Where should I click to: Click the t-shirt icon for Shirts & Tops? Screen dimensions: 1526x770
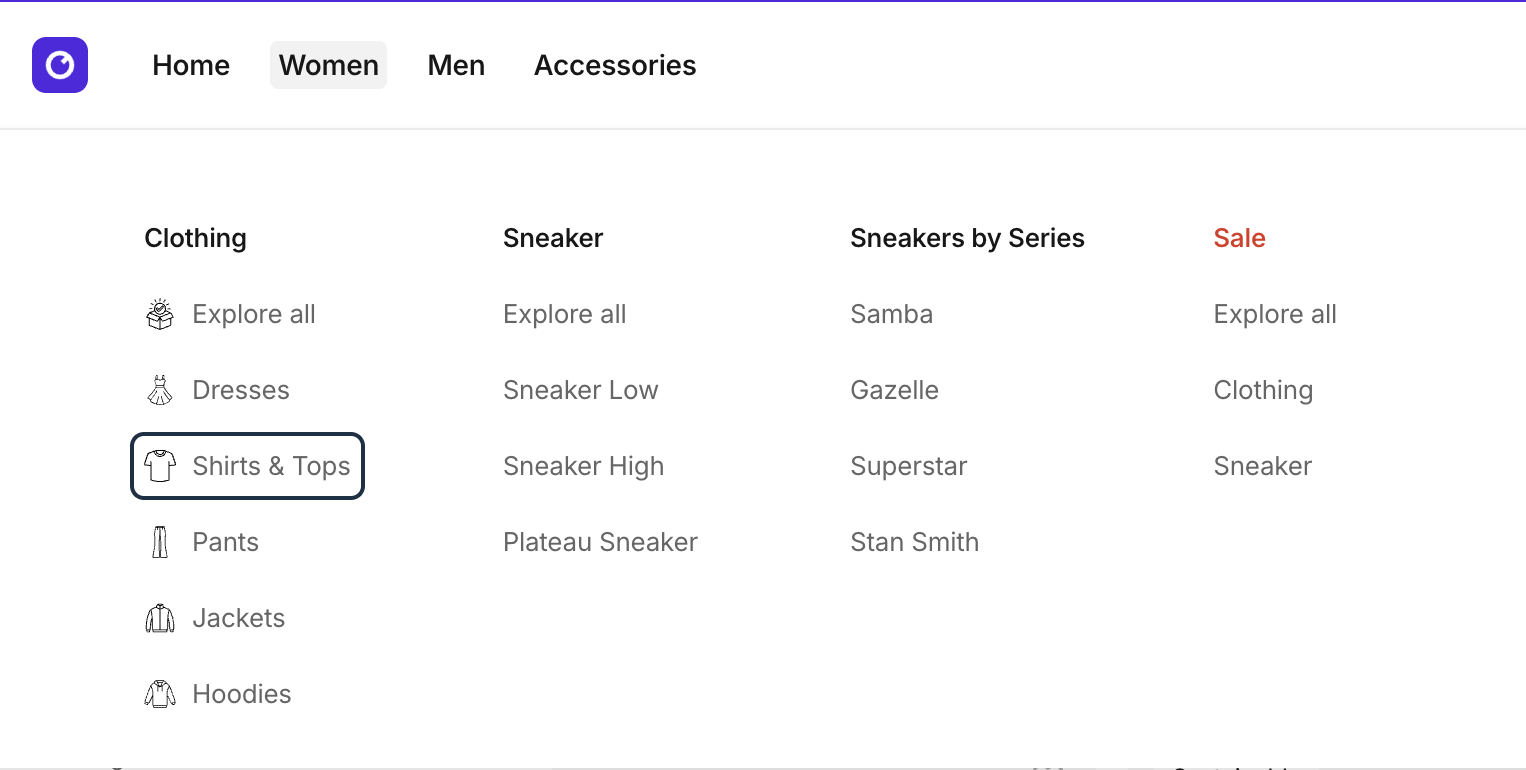click(160, 466)
